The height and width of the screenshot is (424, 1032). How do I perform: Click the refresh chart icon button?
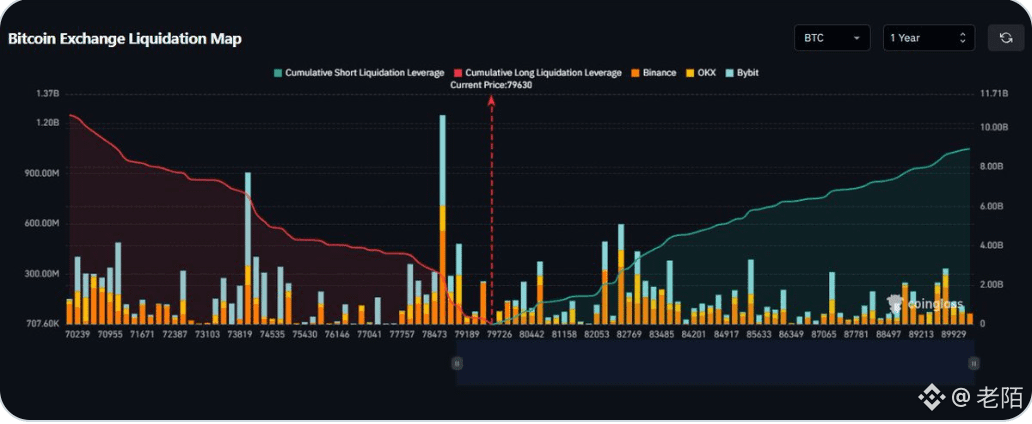1006,38
